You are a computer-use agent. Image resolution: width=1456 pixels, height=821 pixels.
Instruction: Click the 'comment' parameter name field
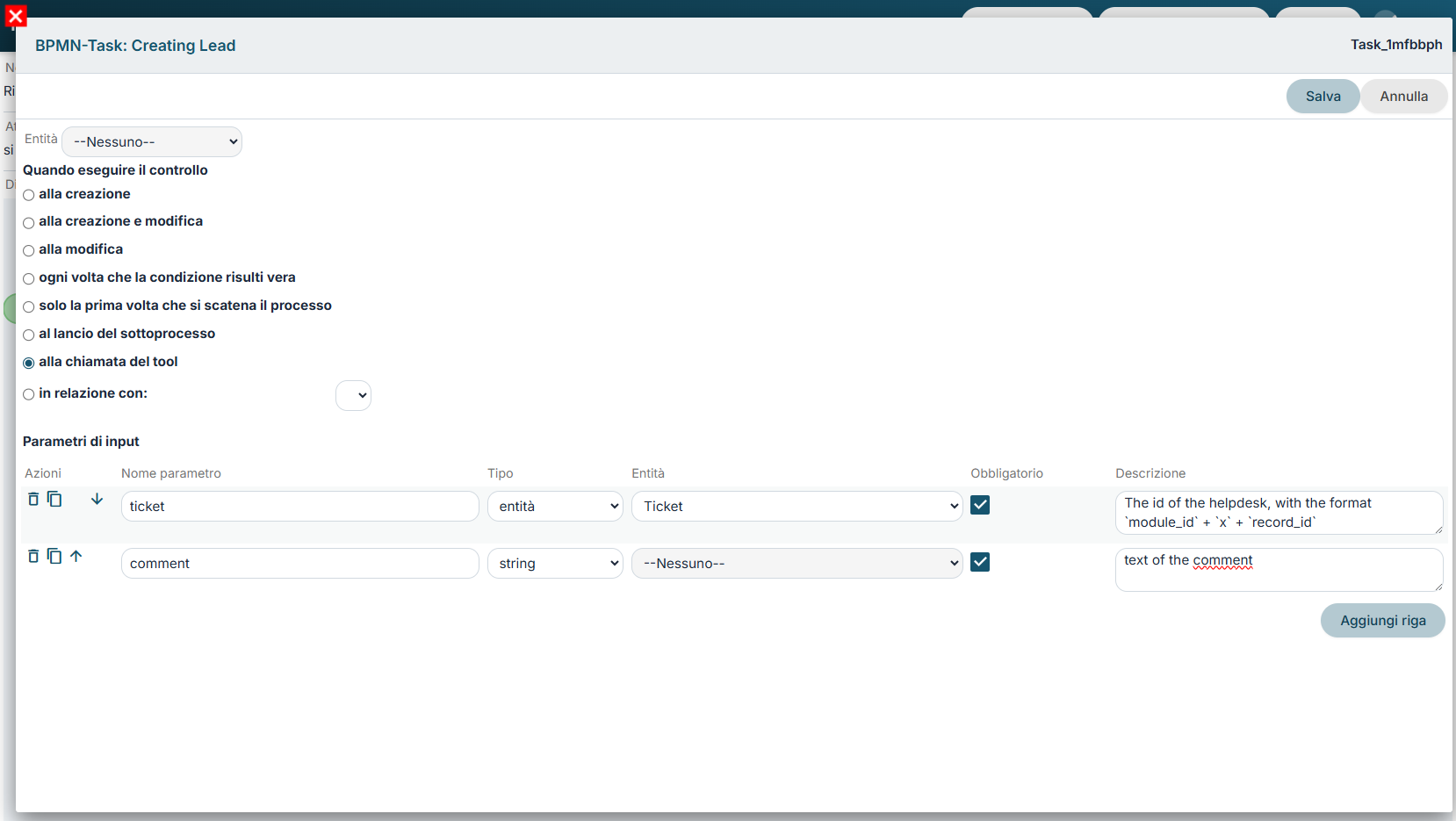[300, 564]
